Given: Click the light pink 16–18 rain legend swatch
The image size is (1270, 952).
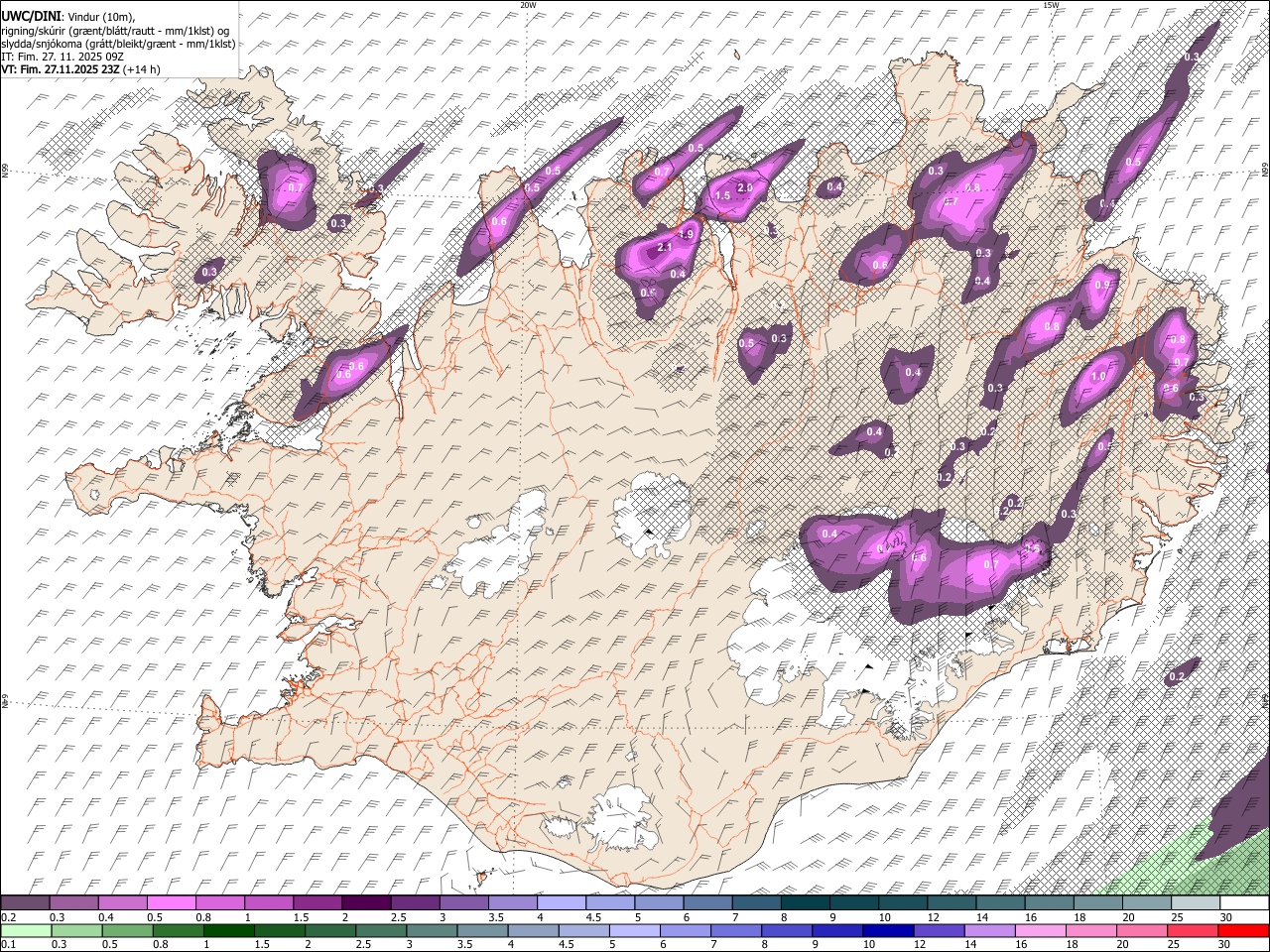Looking at the screenshot, I should pos(1040,930).
